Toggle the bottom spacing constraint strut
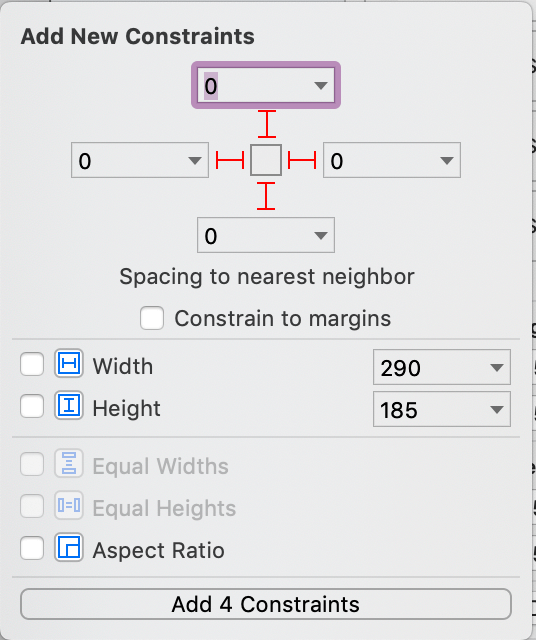The height and width of the screenshot is (640, 536). (266, 196)
